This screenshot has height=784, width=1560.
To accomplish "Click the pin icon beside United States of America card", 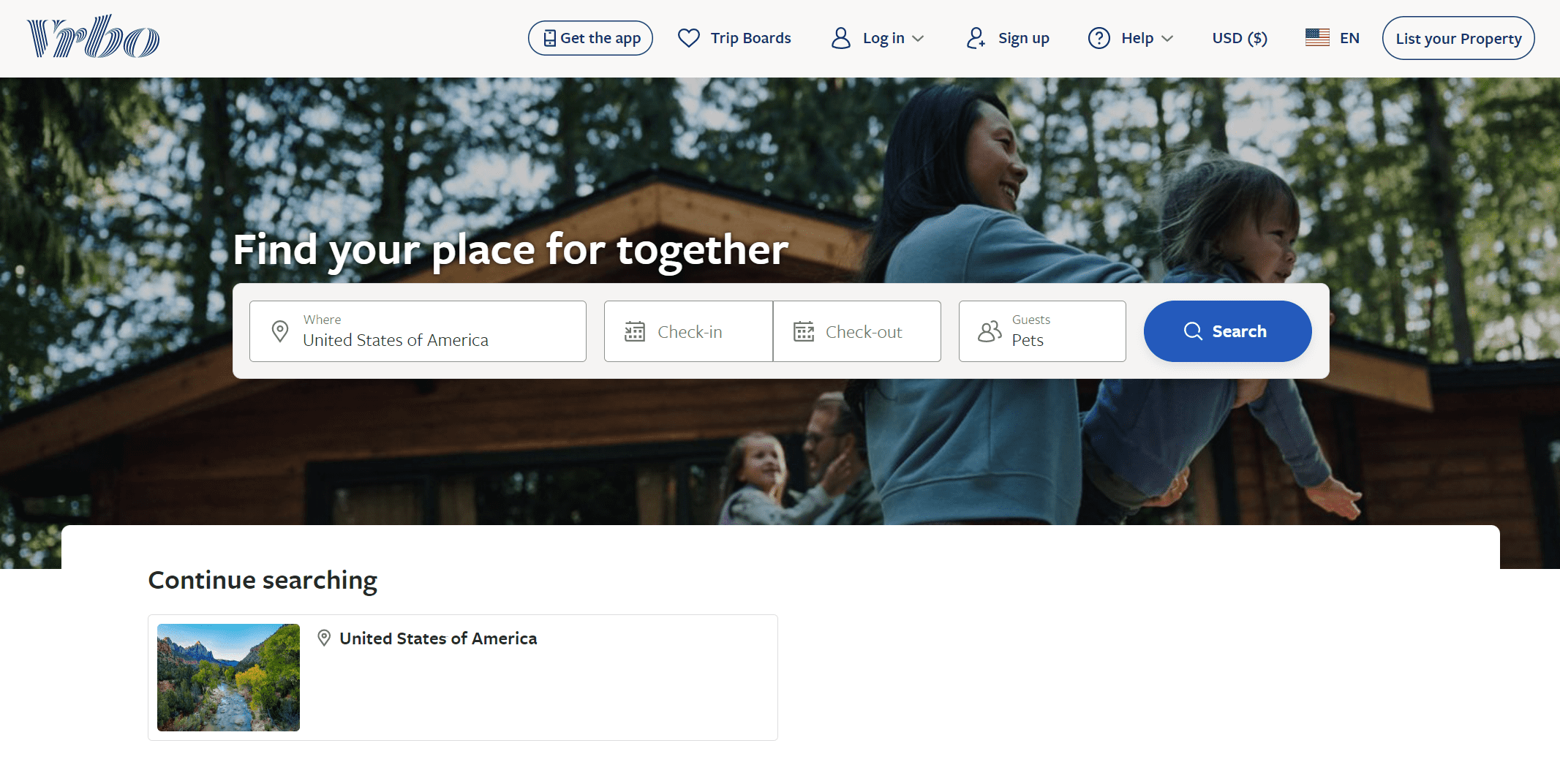I will pos(324,638).
